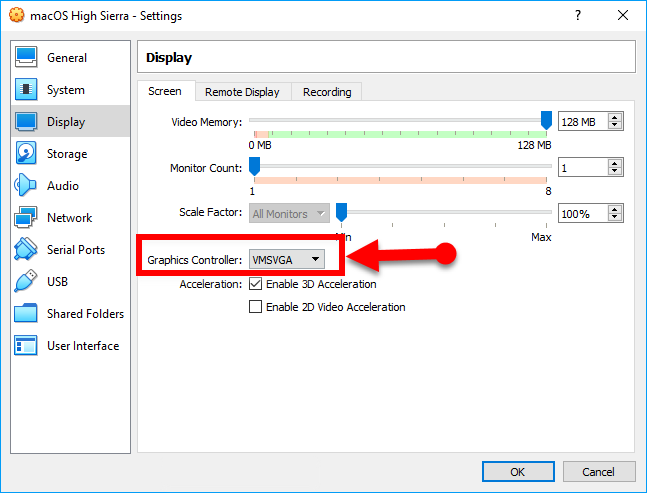Click the Video Memory slider handle
Image resolution: width=647 pixels, height=493 pixels.
[x=546, y=121]
